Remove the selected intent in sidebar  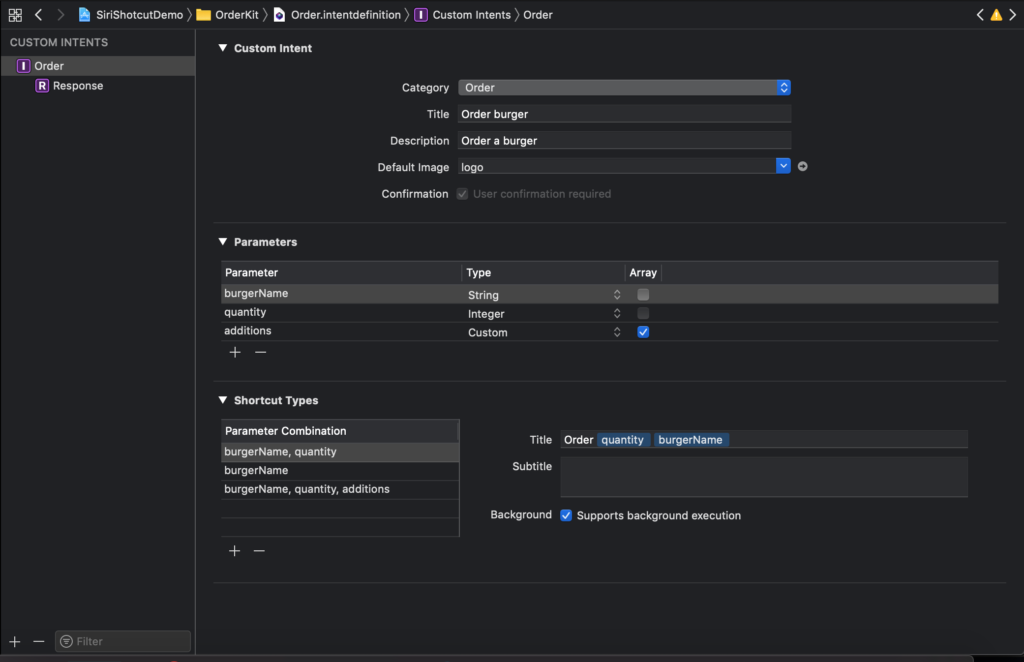(x=39, y=642)
